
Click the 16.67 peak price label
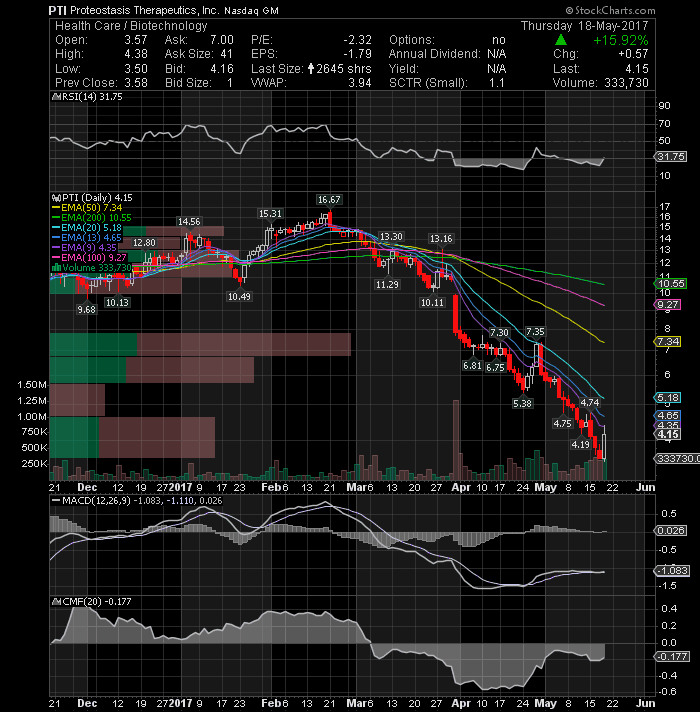329,200
